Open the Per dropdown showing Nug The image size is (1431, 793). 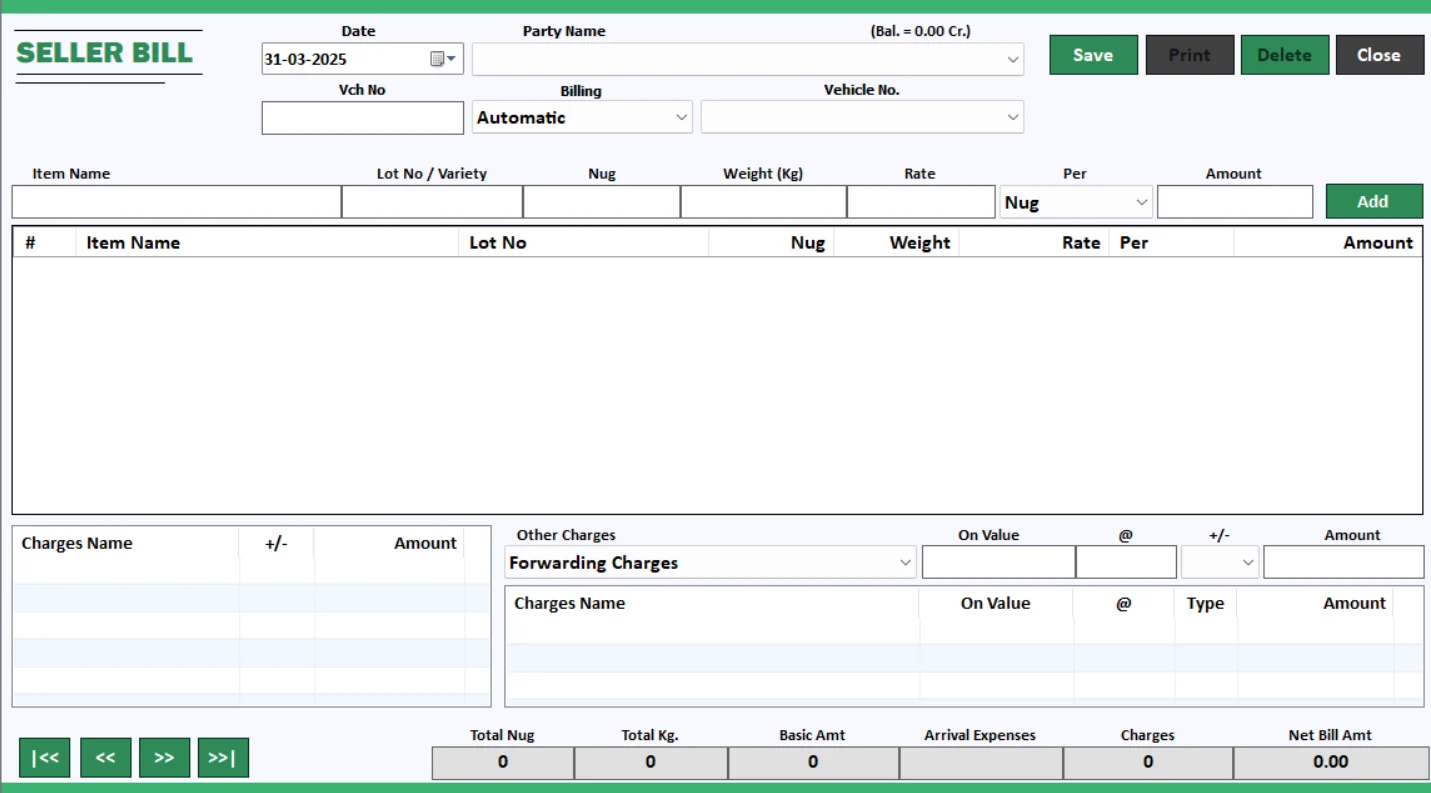pyautogui.click(x=1076, y=202)
